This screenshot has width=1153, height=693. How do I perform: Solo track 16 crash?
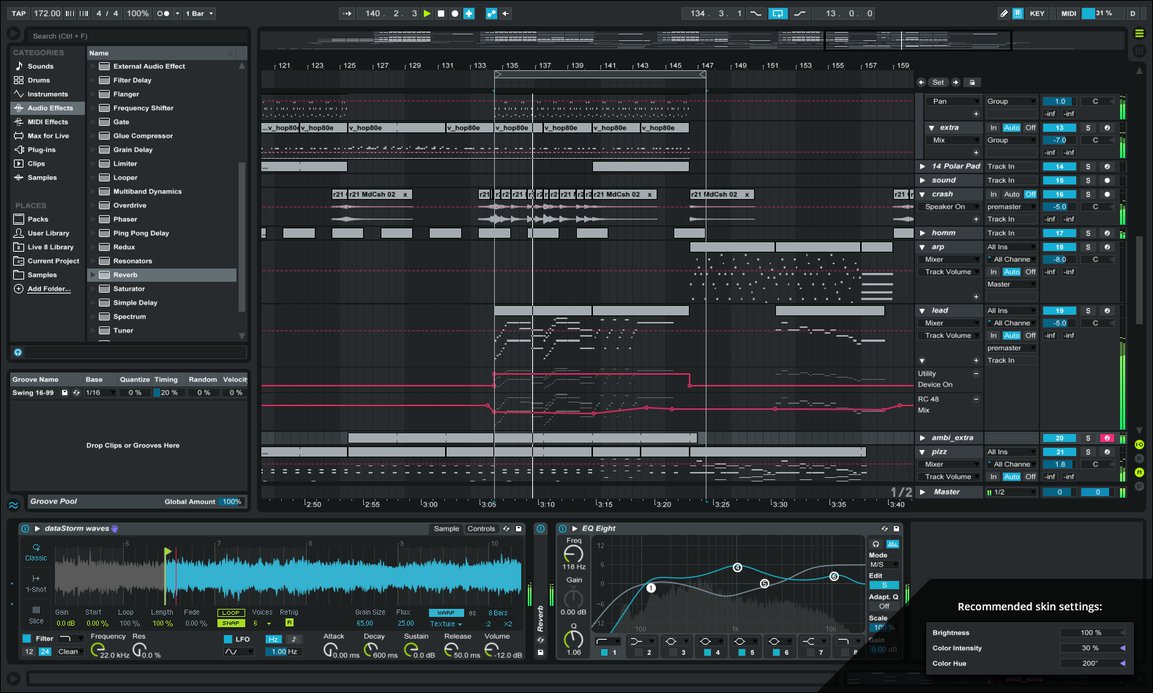(x=1090, y=194)
